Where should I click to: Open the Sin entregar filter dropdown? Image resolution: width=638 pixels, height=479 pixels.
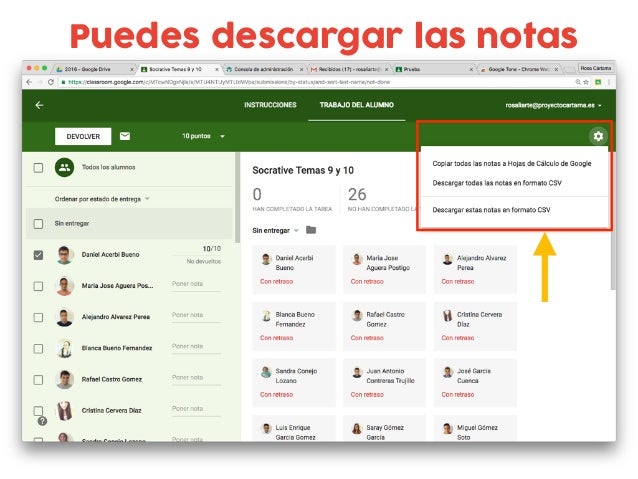coord(275,230)
